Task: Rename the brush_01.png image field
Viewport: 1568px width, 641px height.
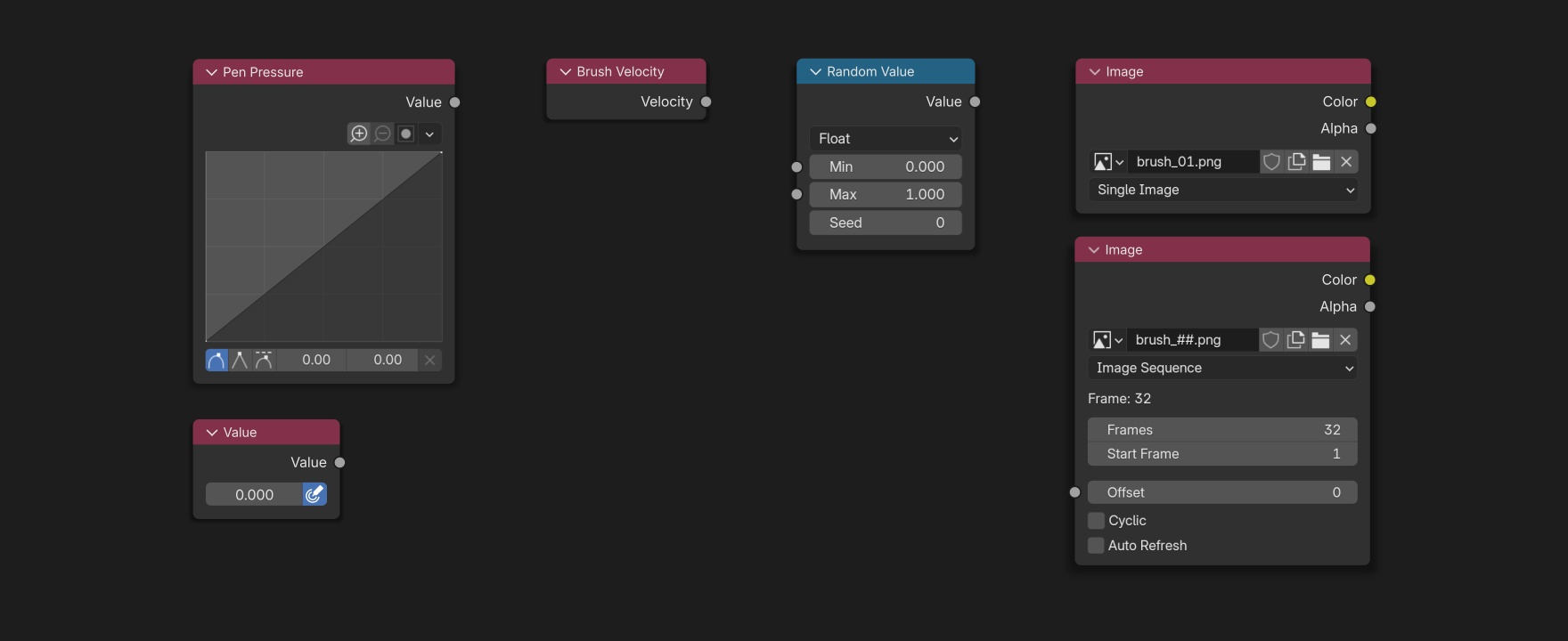Action: click(1194, 161)
